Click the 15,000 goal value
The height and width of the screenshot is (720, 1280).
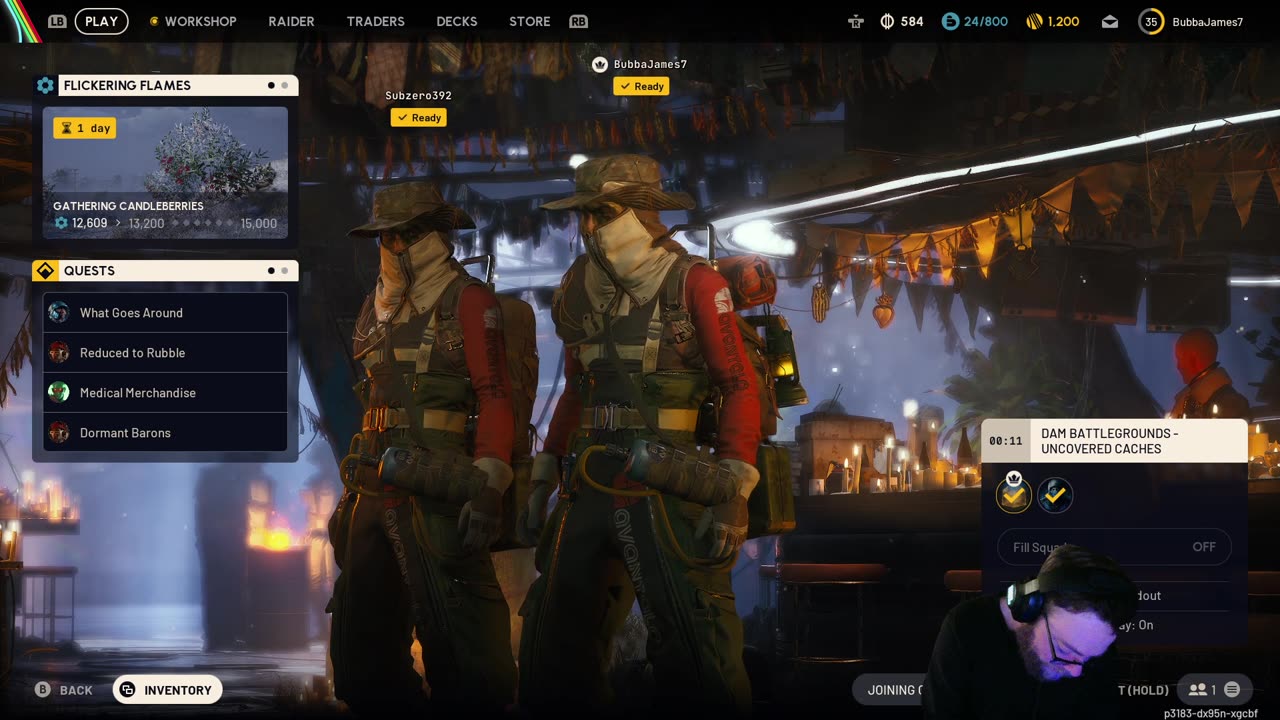(x=258, y=223)
